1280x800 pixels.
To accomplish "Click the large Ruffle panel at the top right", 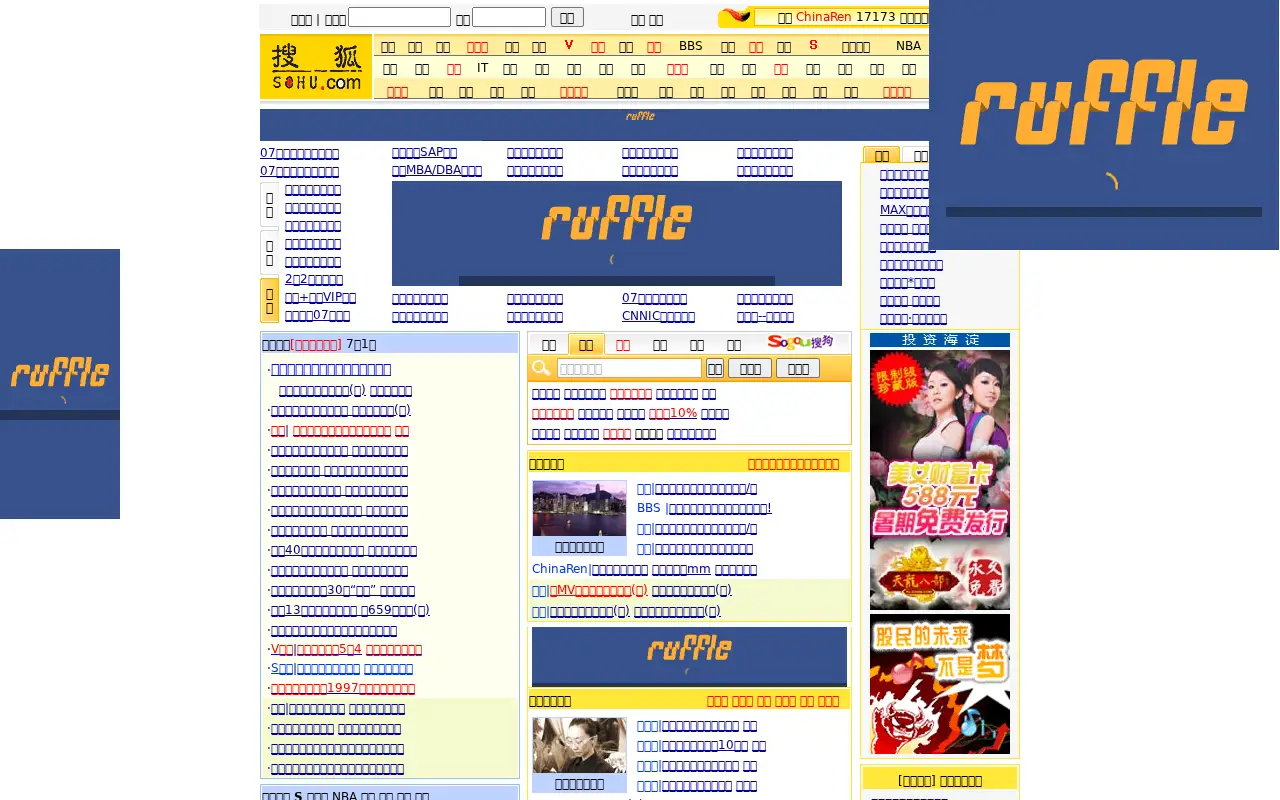I will pos(1104,125).
